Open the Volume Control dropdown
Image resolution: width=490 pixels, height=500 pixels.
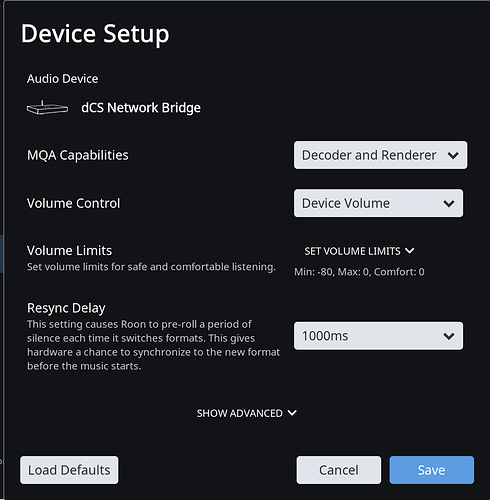click(x=378, y=203)
